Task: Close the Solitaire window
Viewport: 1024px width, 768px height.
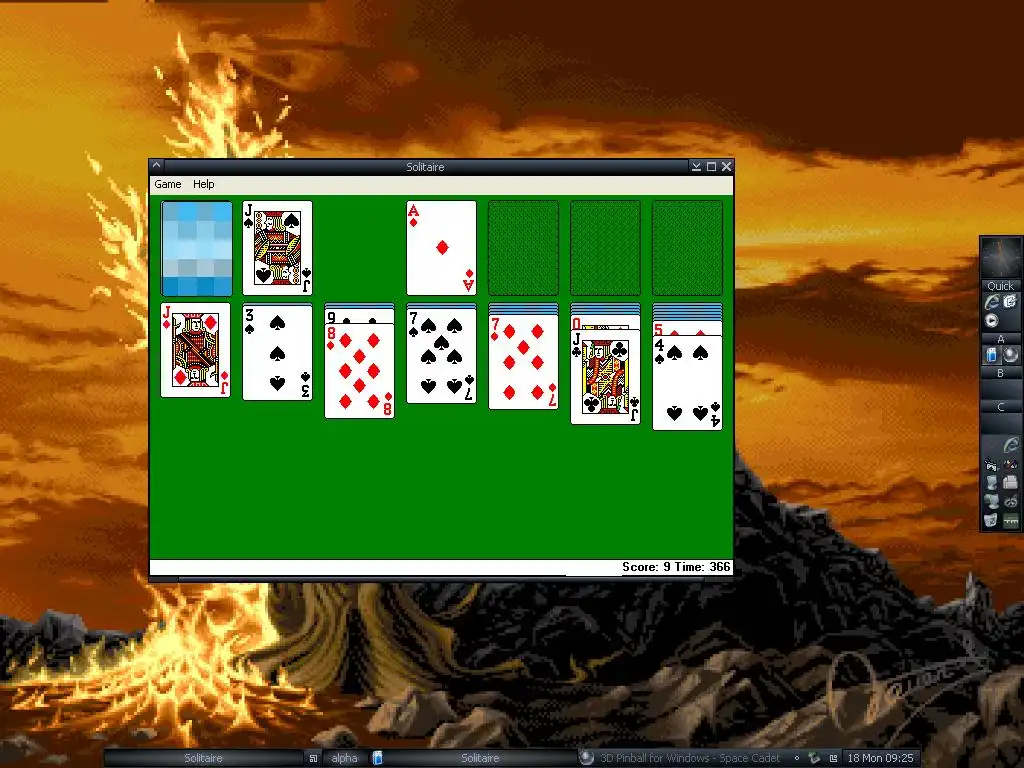Action: [726, 167]
